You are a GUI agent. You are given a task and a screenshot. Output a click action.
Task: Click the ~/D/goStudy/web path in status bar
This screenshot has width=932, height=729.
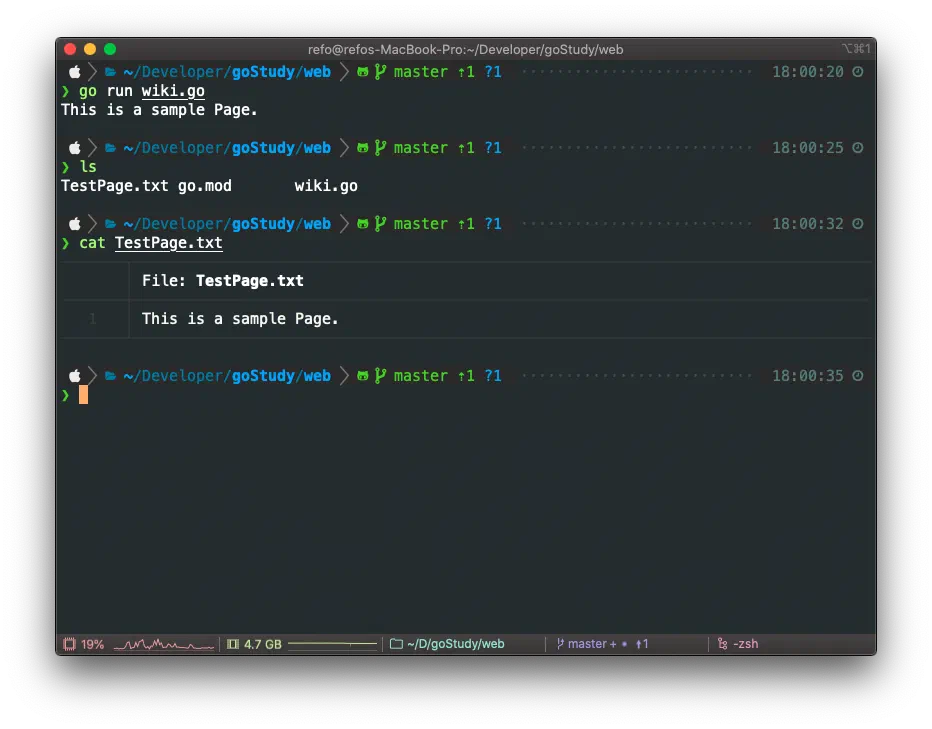[x=455, y=644]
